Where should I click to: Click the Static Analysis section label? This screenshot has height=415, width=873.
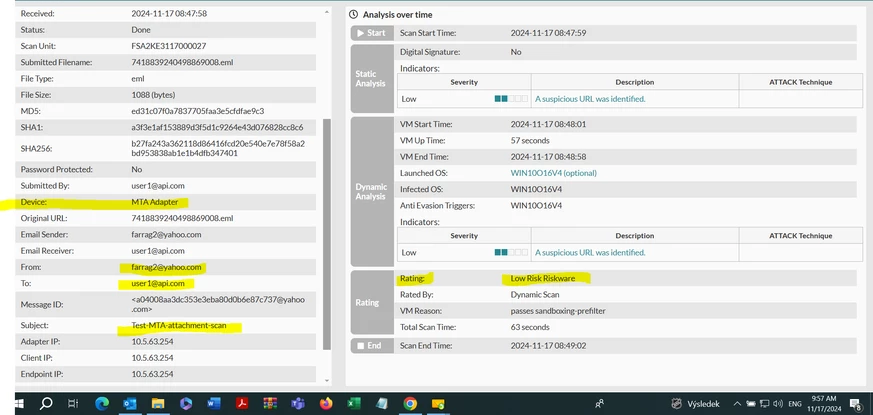(372, 79)
